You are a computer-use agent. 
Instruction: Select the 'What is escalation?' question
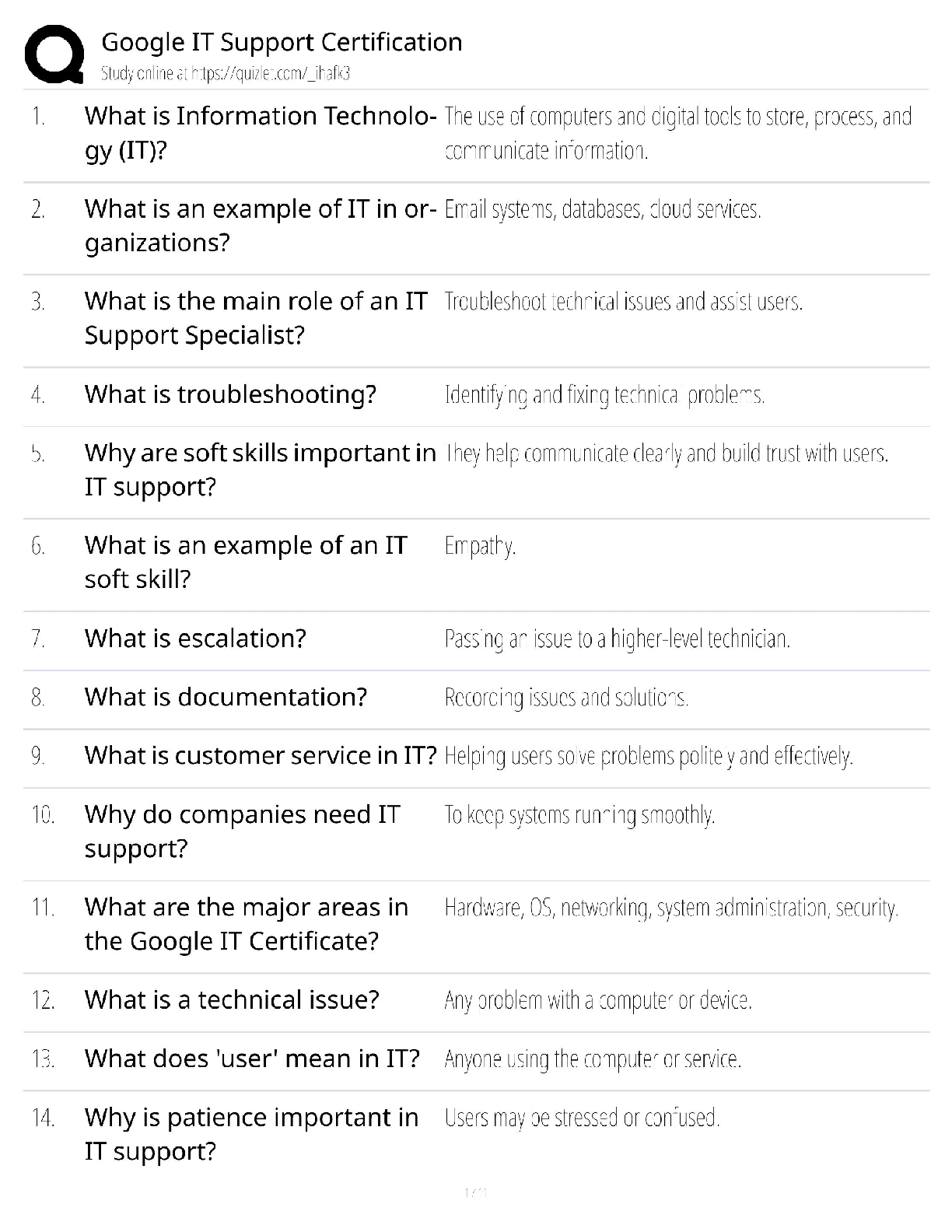(195, 639)
